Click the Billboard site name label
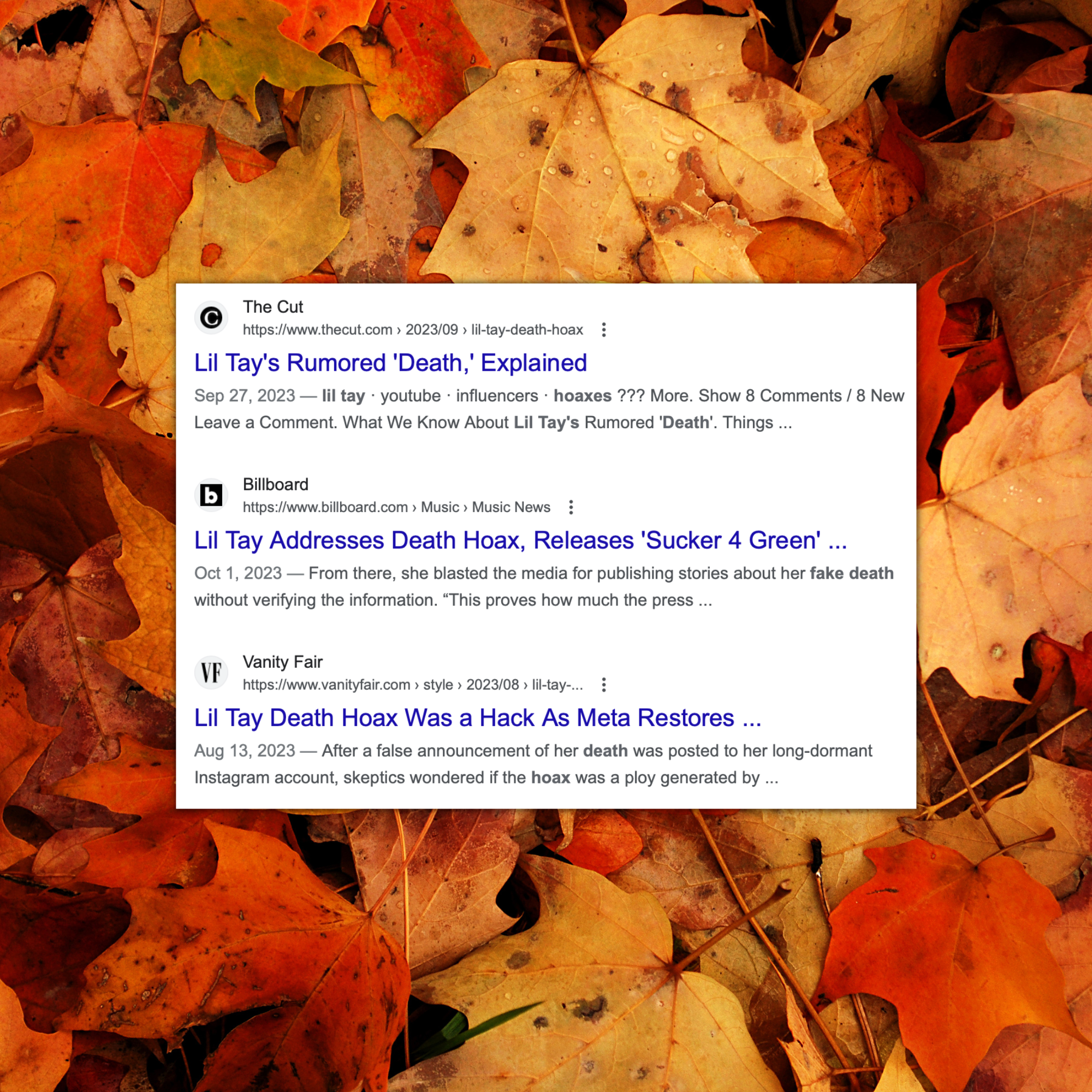The width and height of the screenshot is (1092, 1092). point(275,484)
